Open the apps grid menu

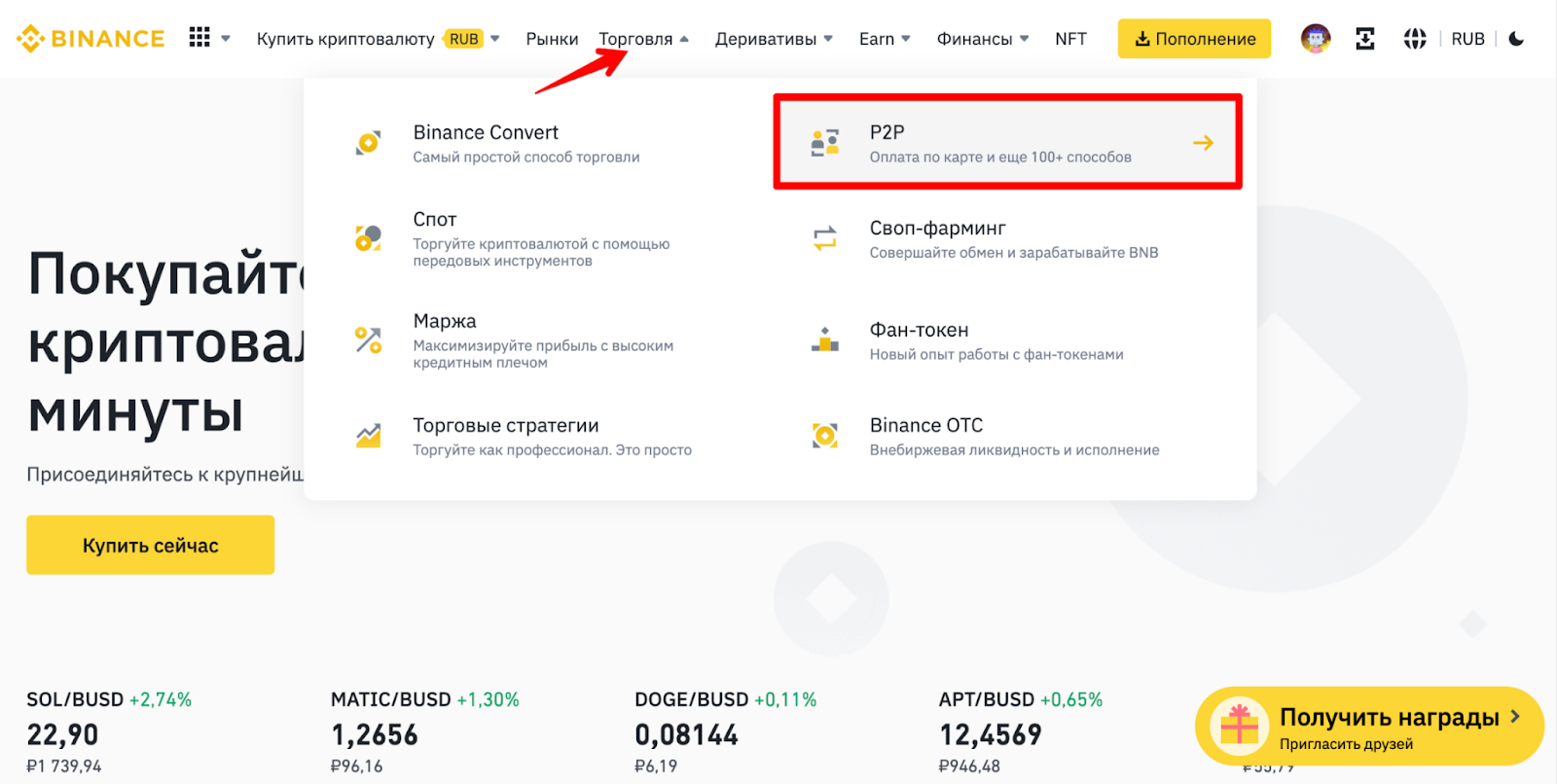[x=199, y=38]
